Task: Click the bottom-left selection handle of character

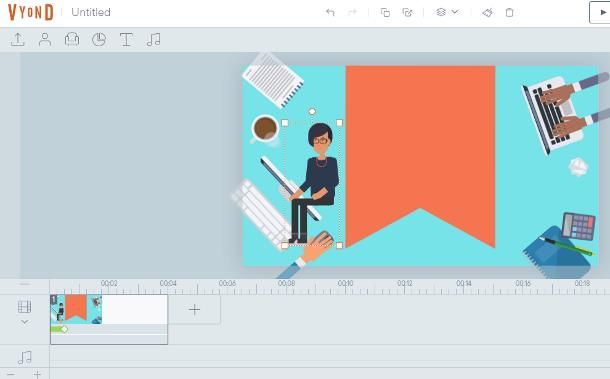Action: pyautogui.click(x=285, y=246)
